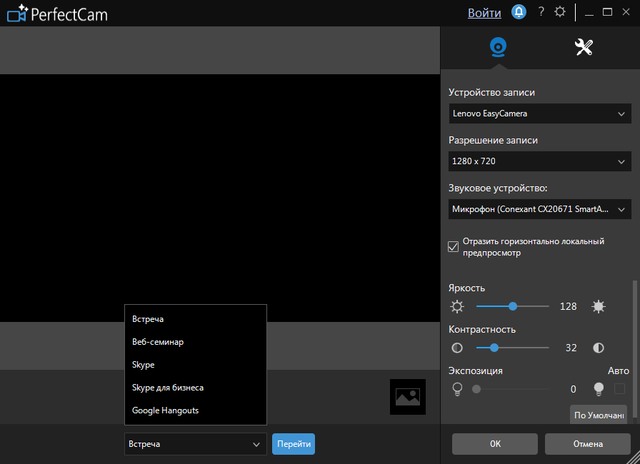Select Веб-семинар from the list
This screenshot has height=464, width=640.
(158, 342)
